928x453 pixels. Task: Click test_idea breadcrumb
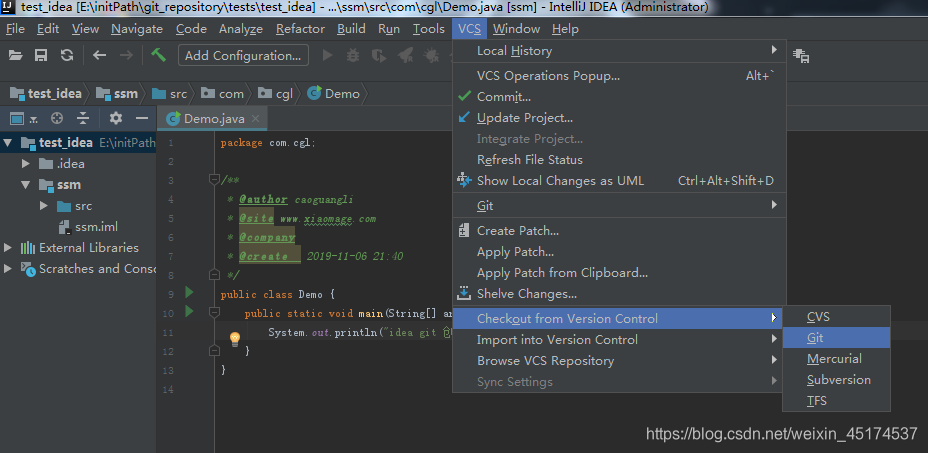pos(46,94)
